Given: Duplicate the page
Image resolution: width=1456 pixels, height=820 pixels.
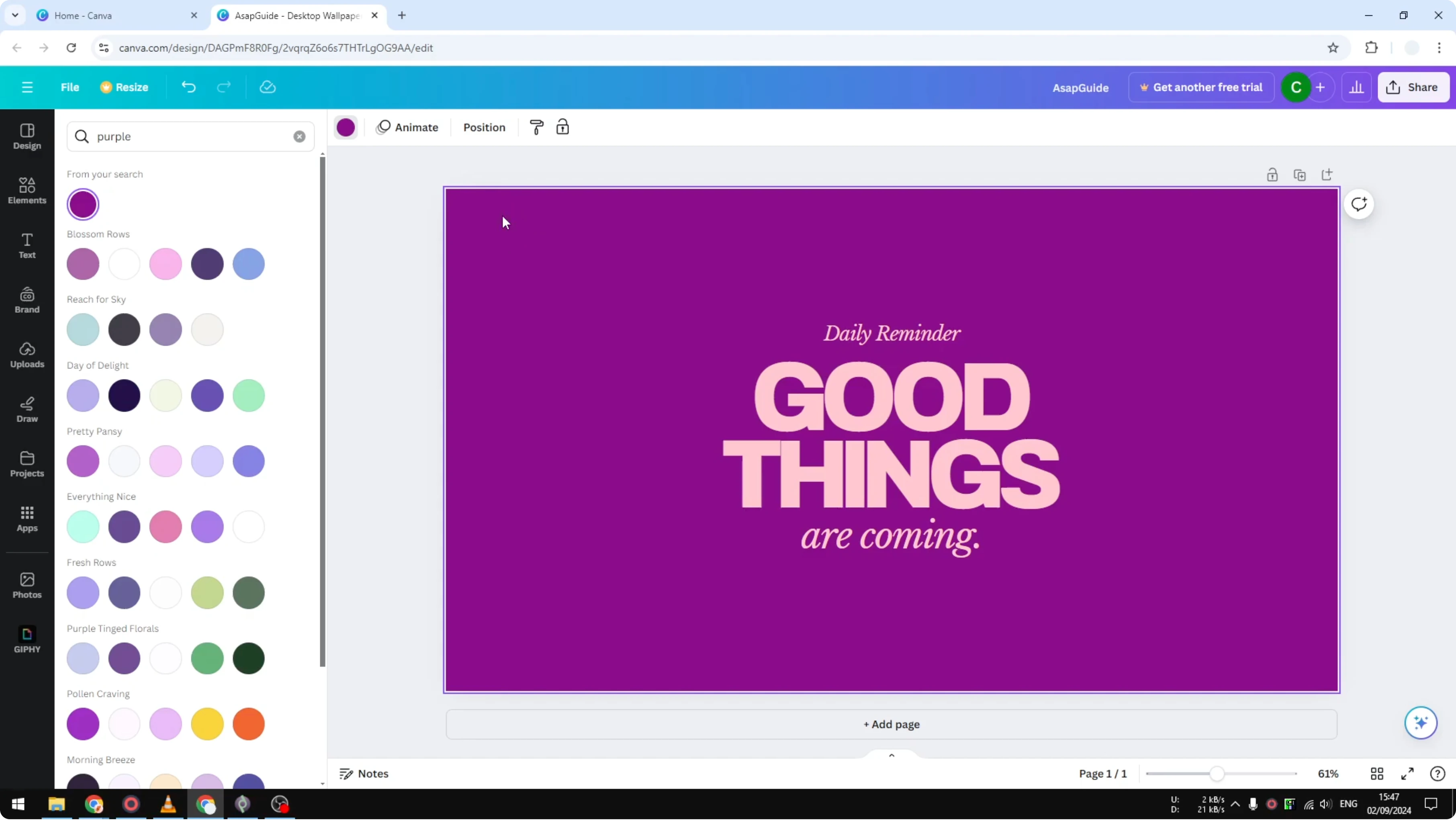Looking at the screenshot, I should [1299, 175].
